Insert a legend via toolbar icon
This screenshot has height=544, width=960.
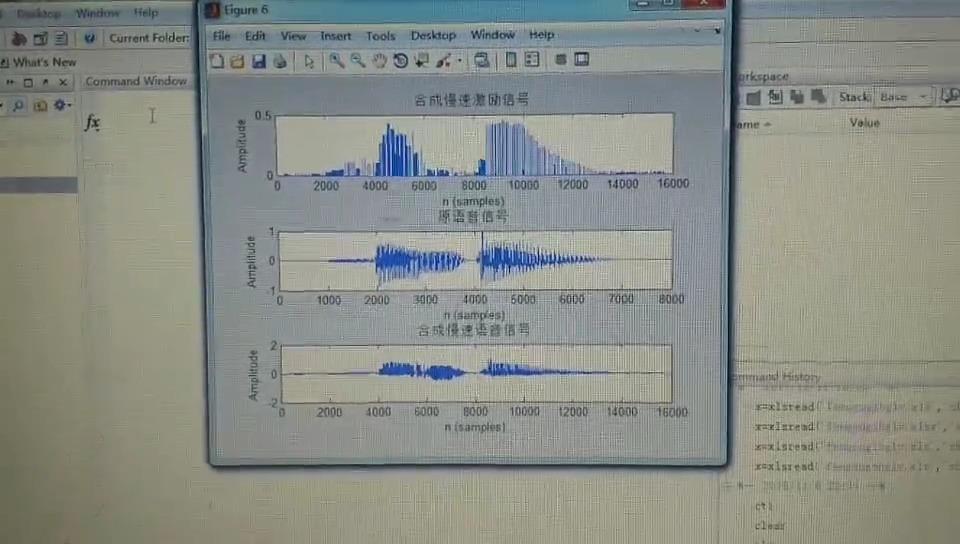[532, 59]
